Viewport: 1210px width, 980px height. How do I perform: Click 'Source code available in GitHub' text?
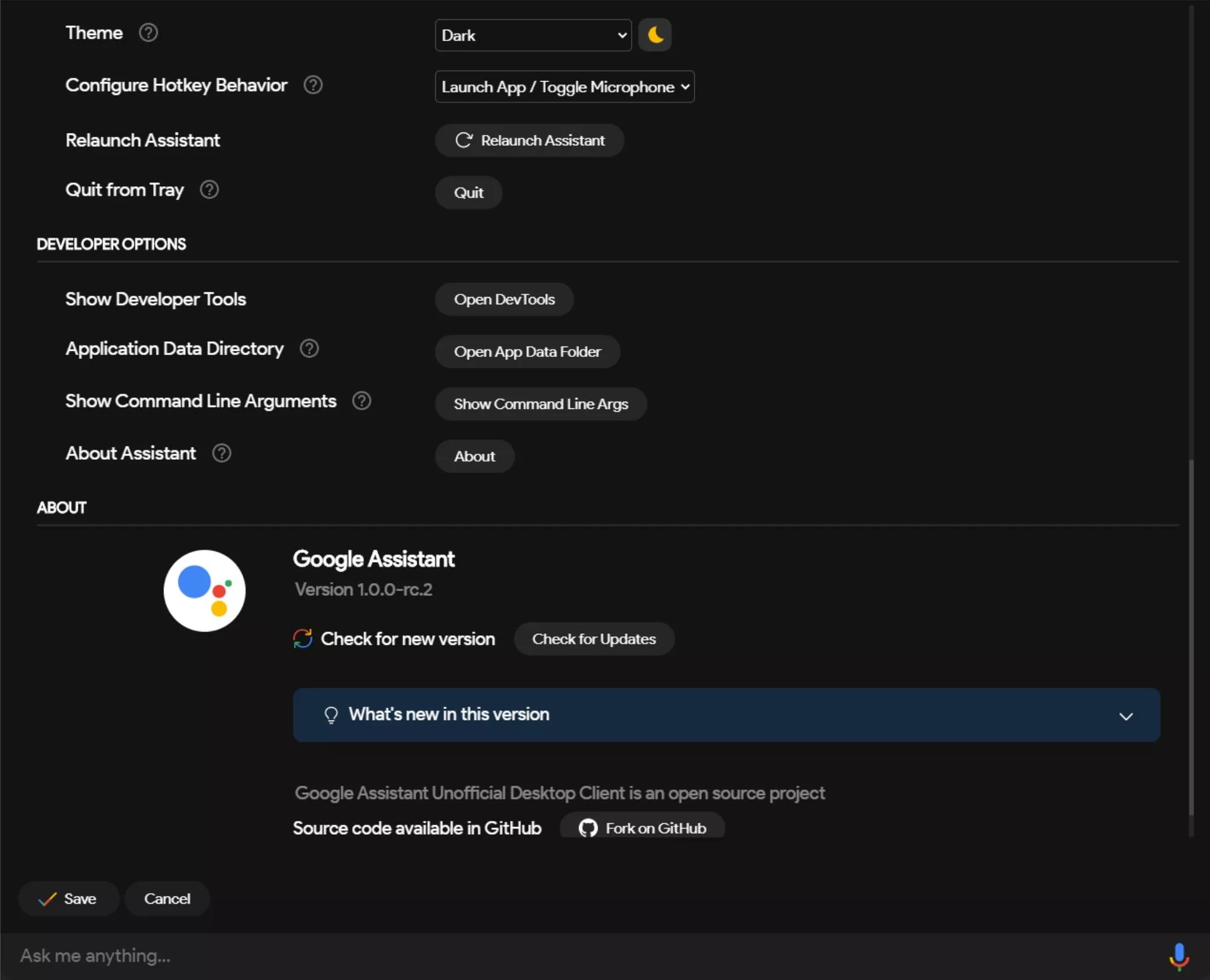[x=417, y=828]
